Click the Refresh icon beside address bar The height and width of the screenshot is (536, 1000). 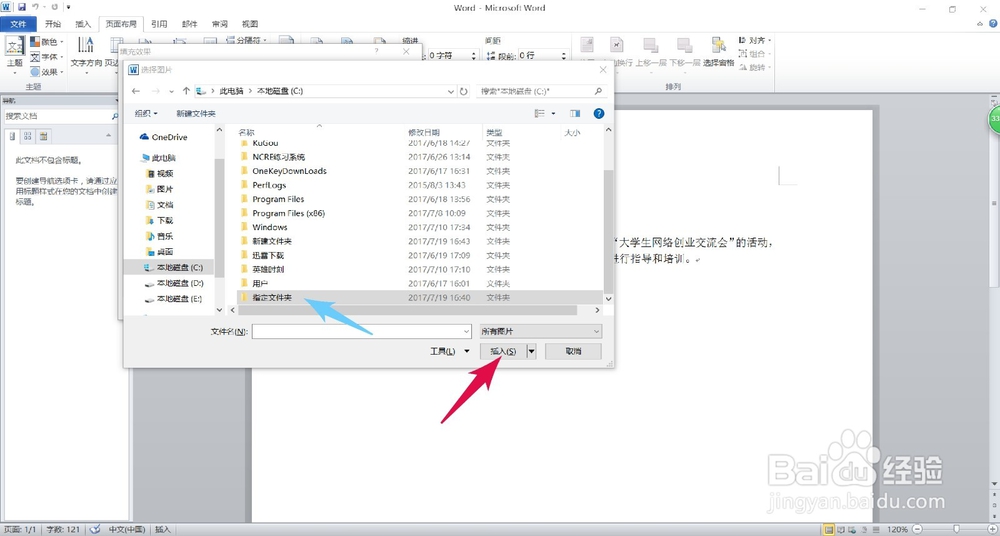click(x=464, y=91)
